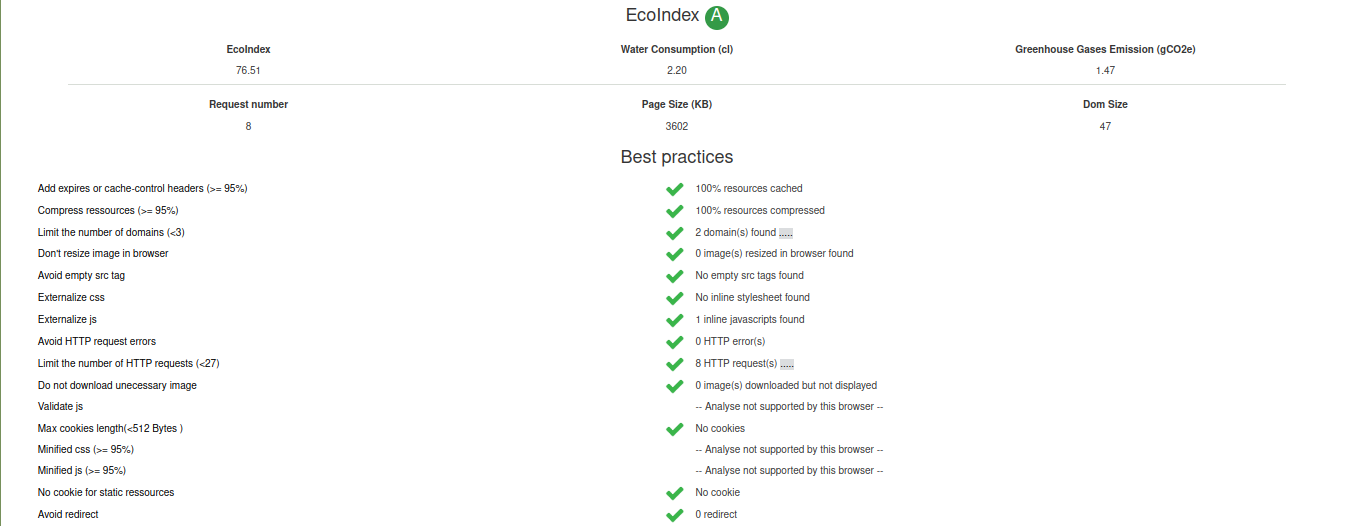Expand the details dots after '8 HTTP request(s)'
This screenshot has width=1347, height=526.
click(787, 364)
